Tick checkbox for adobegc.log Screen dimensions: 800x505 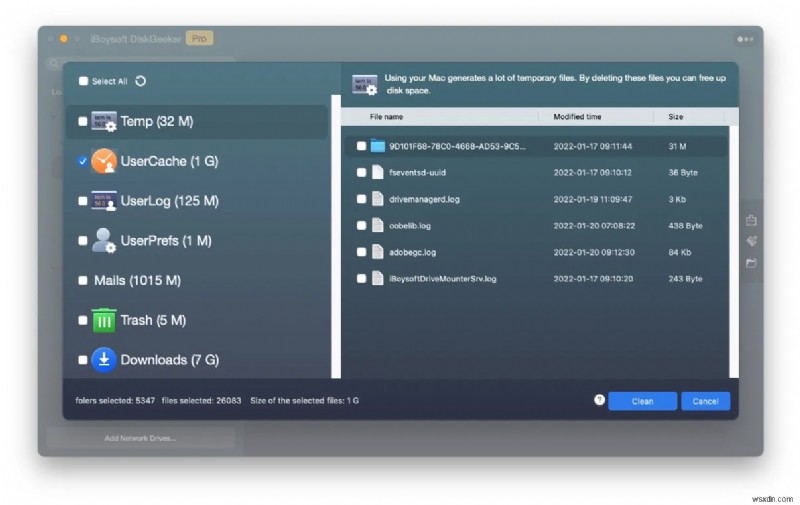point(361,252)
